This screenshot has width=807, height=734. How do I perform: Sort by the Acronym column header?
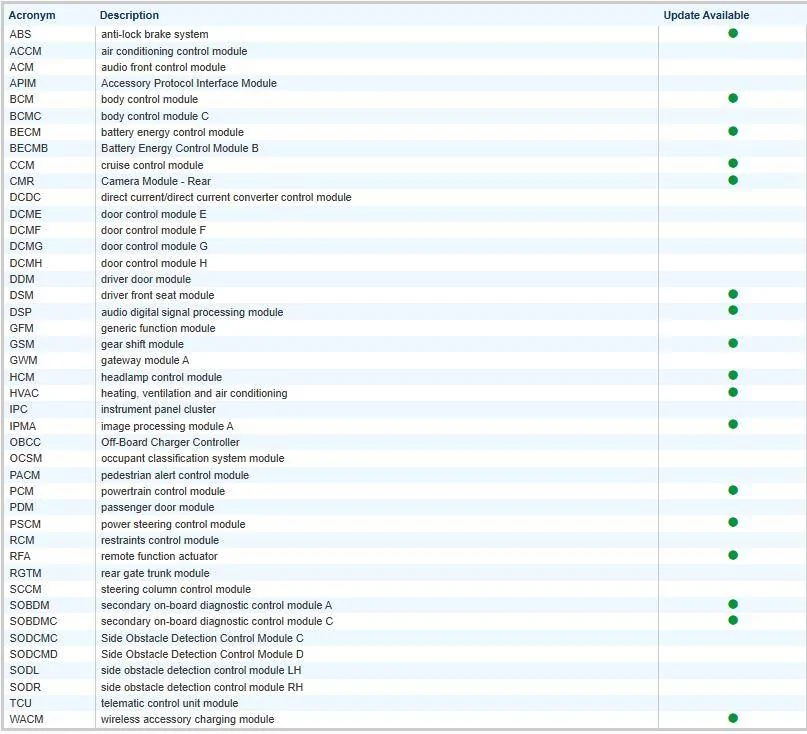[32, 15]
